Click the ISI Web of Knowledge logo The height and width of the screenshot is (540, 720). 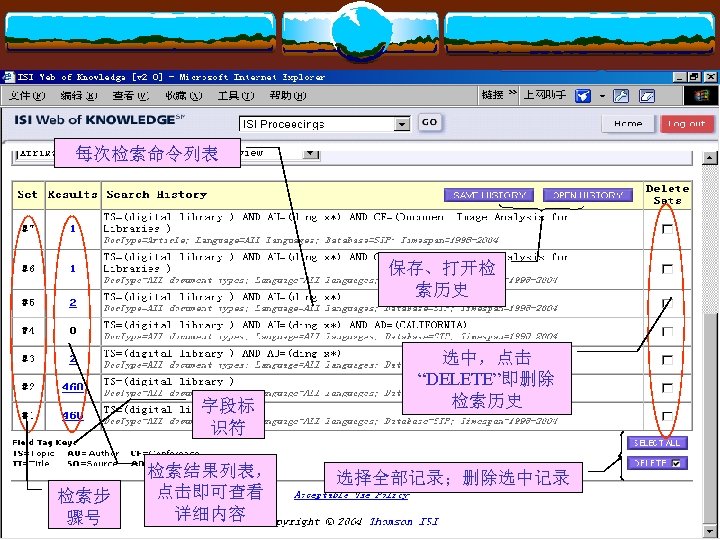(99, 120)
